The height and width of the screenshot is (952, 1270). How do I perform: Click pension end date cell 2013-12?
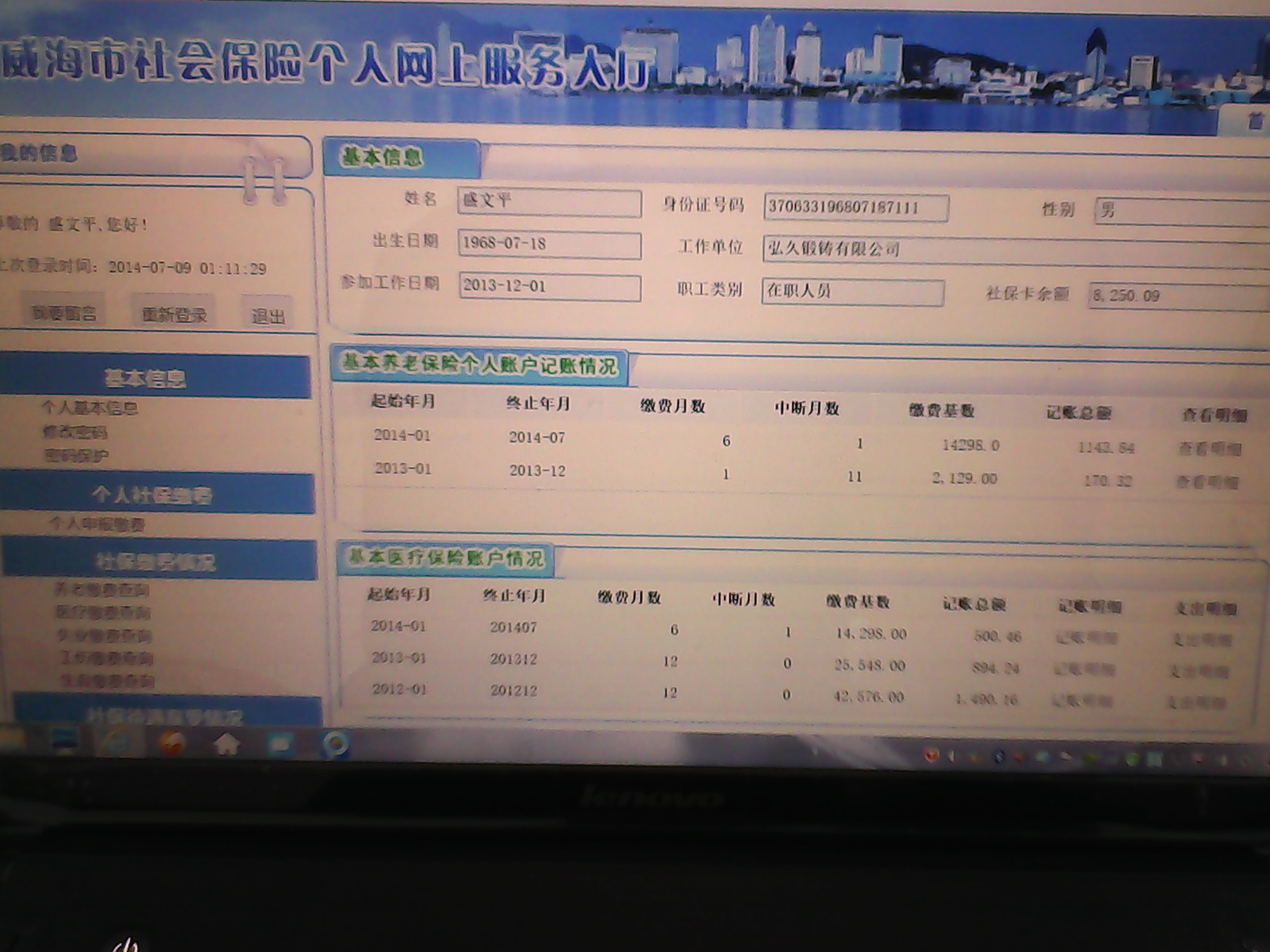(537, 471)
